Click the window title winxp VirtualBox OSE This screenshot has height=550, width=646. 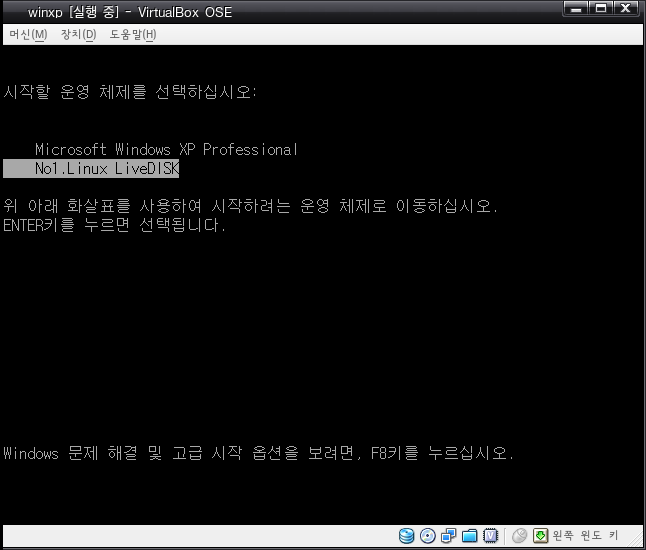(x=130, y=12)
